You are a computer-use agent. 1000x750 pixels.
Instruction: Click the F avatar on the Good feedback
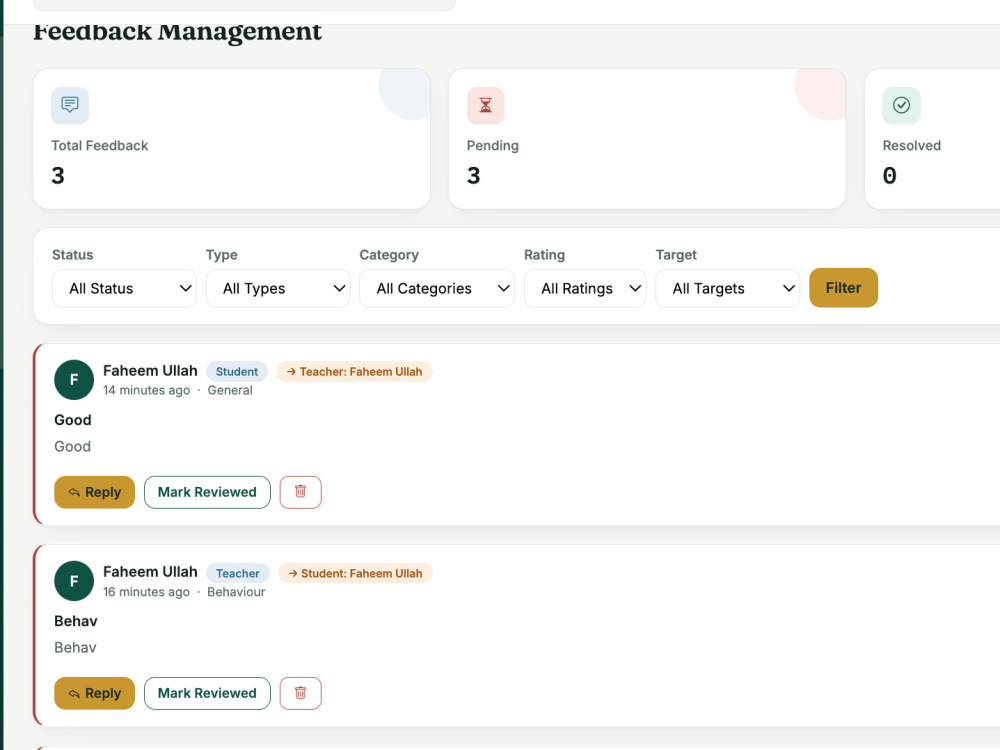pyautogui.click(x=74, y=380)
